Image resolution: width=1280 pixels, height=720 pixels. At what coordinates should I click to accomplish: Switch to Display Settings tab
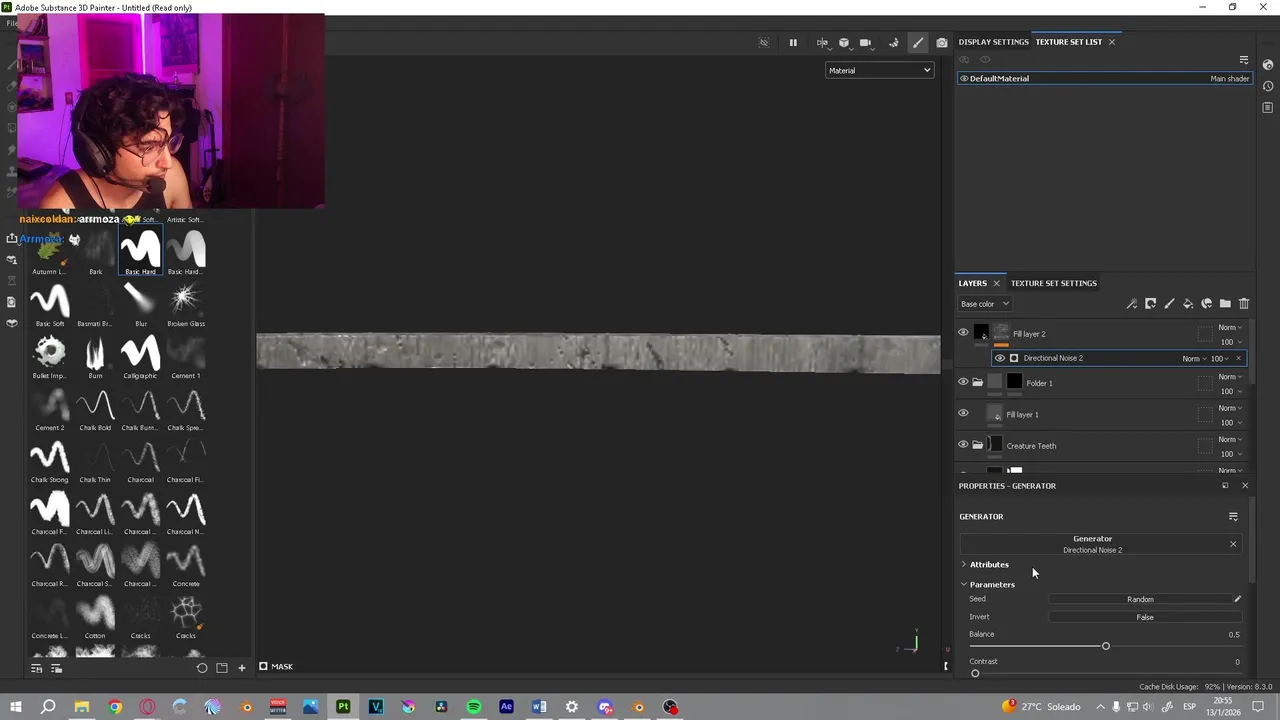(993, 42)
